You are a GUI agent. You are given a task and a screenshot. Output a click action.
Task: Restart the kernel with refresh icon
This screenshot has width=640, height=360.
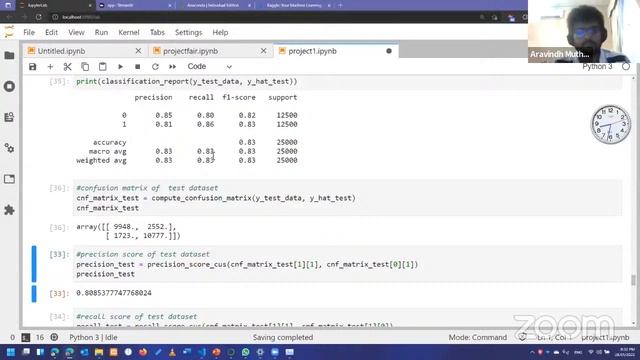(x=155, y=67)
